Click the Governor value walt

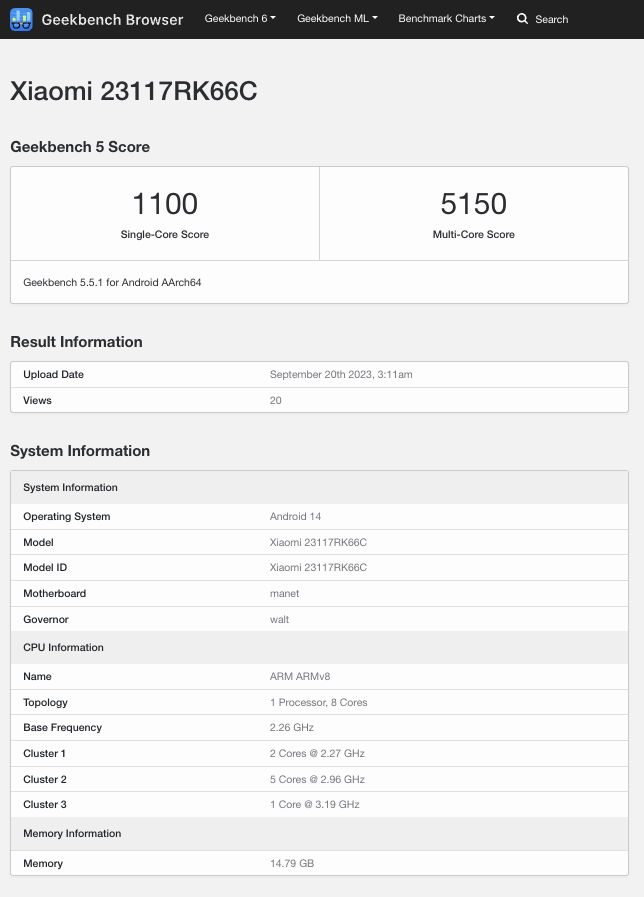point(280,620)
